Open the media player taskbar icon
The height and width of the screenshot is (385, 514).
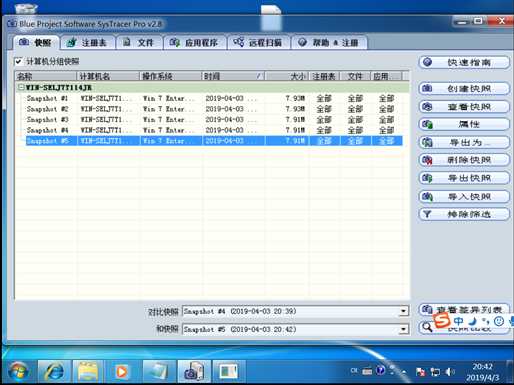point(122,371)
